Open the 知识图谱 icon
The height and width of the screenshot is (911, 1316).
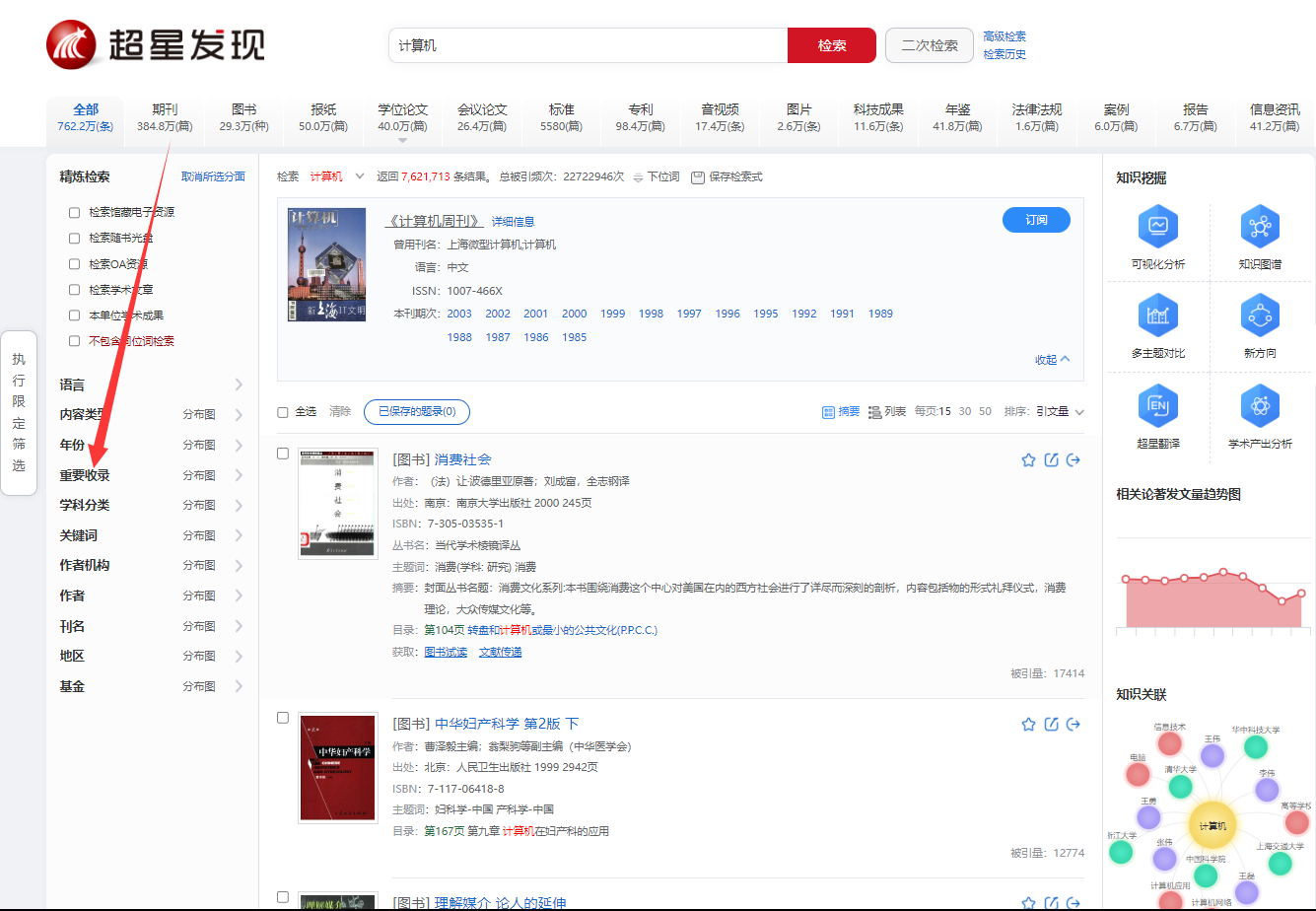click(x=1260, y=227)
